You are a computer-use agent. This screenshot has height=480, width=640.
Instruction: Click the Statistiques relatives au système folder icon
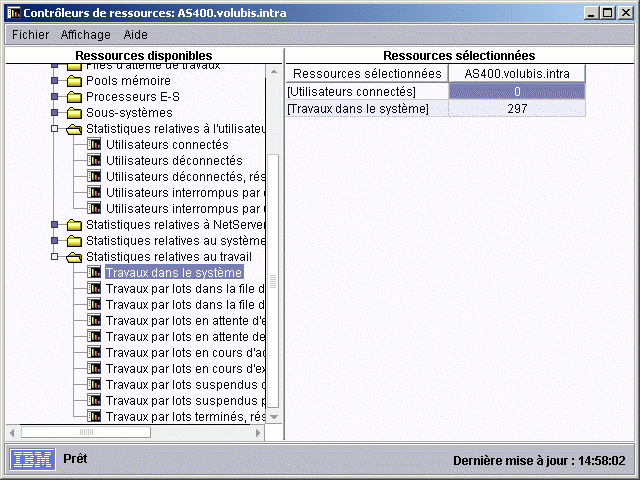click(74, 241)
